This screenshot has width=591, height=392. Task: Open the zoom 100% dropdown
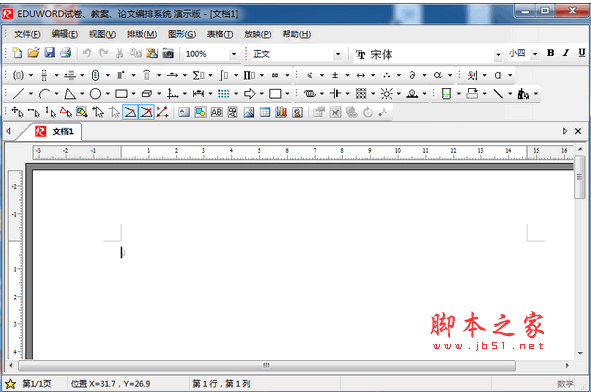[x=234, y=54]
